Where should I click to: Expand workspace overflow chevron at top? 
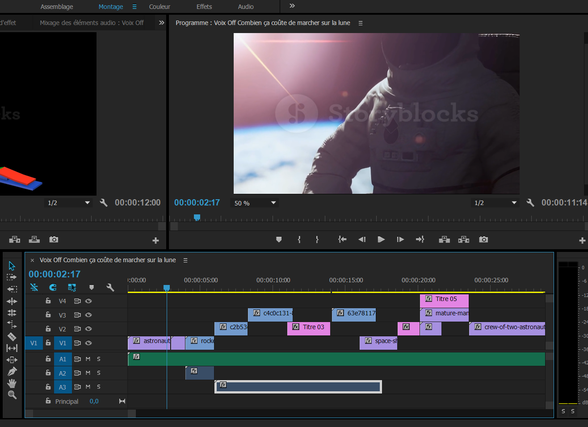[x=292, y=6]
